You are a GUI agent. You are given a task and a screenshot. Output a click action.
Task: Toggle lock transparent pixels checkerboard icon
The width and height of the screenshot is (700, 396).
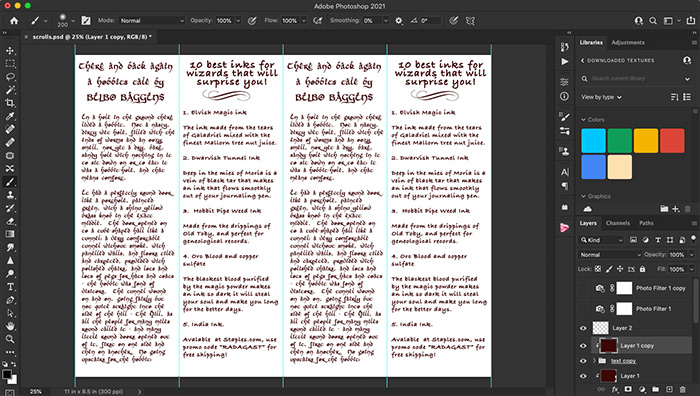[x=598, y=269]
